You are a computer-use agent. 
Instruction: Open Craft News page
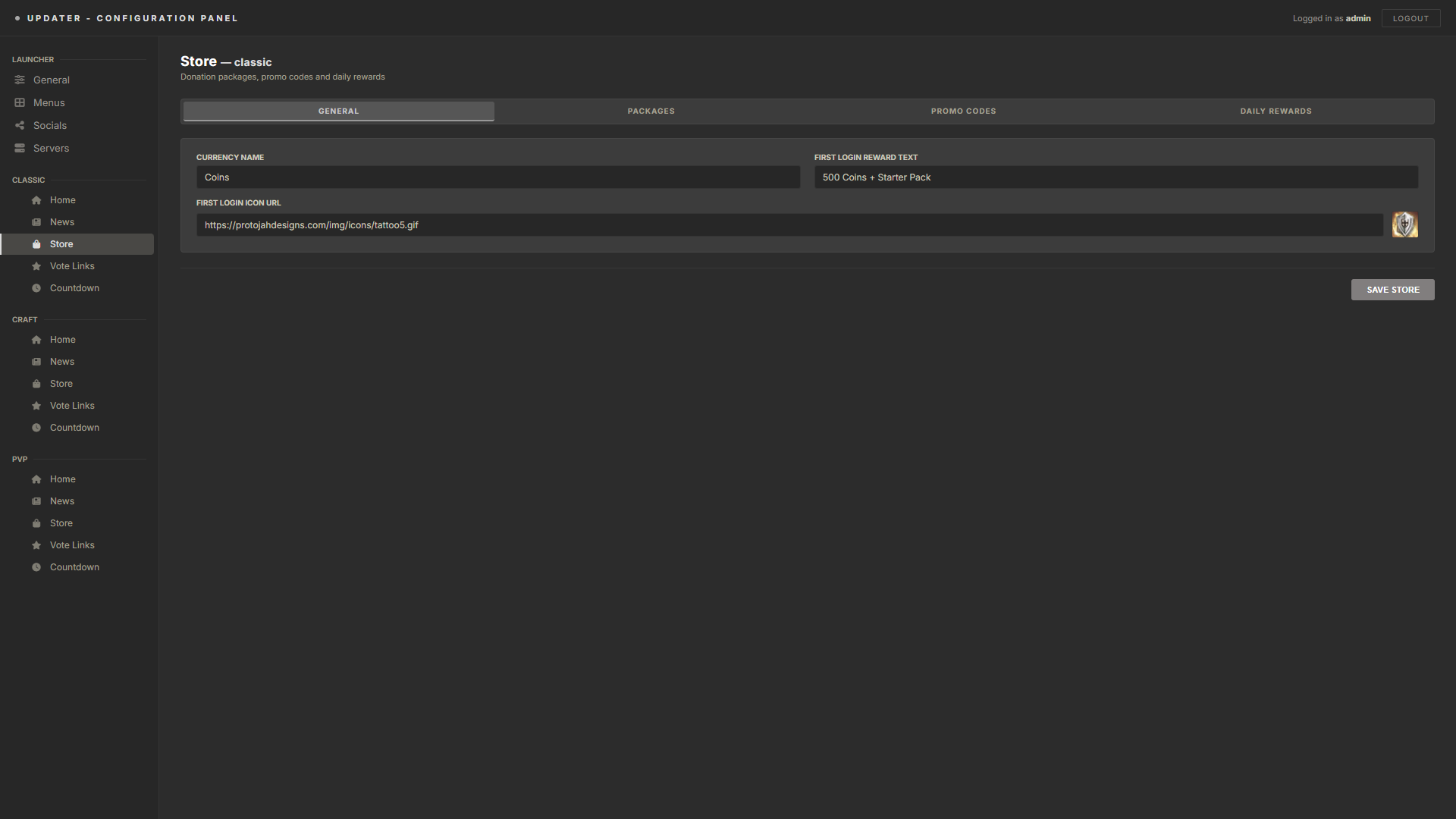tap(77, 362)
